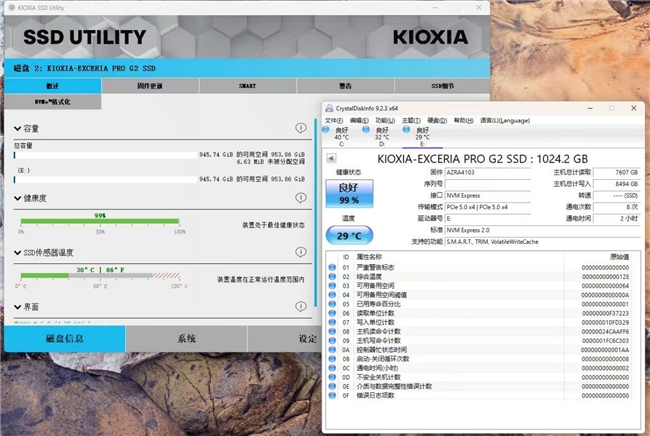
Task: Click the 标准 field NVM Express 2.0
Action: [x=543, y=230]
